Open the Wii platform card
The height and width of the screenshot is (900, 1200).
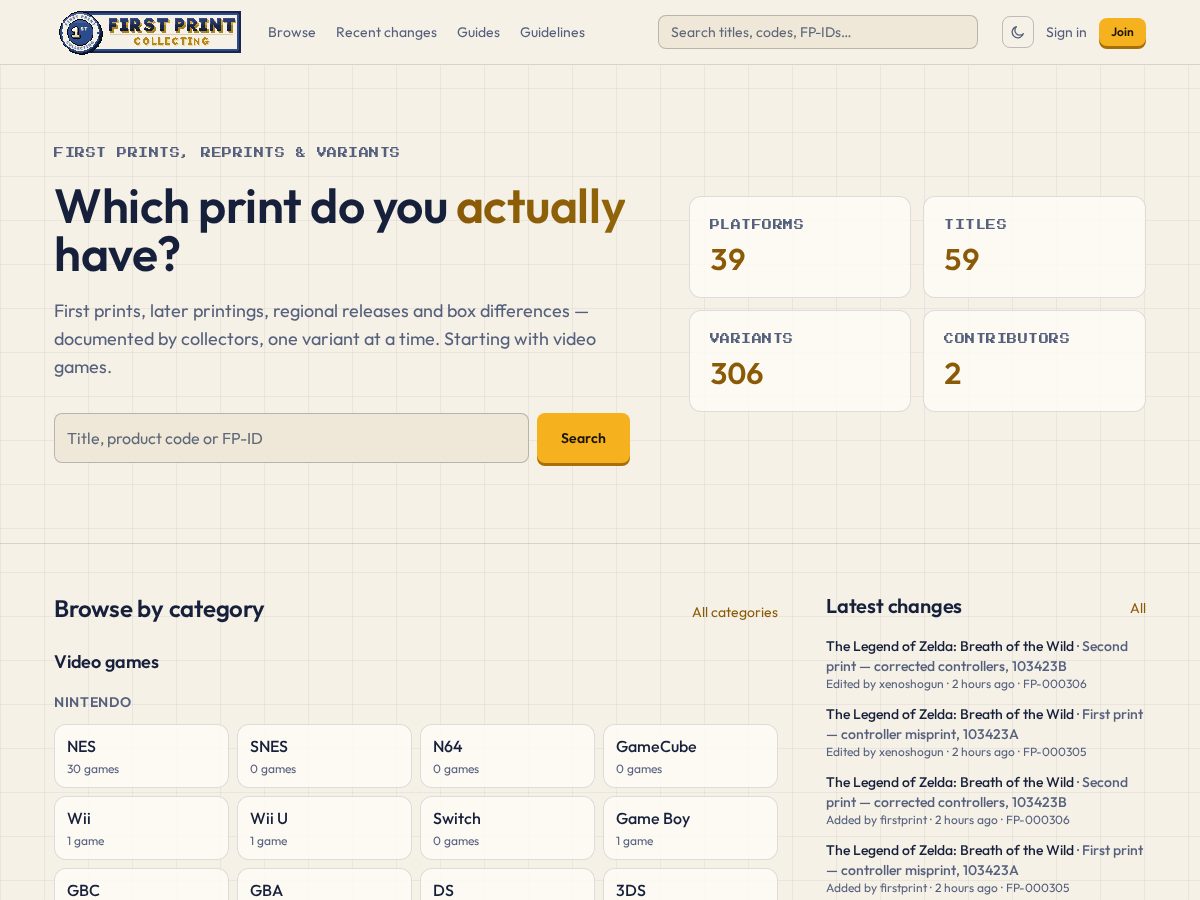click(141, 828)
